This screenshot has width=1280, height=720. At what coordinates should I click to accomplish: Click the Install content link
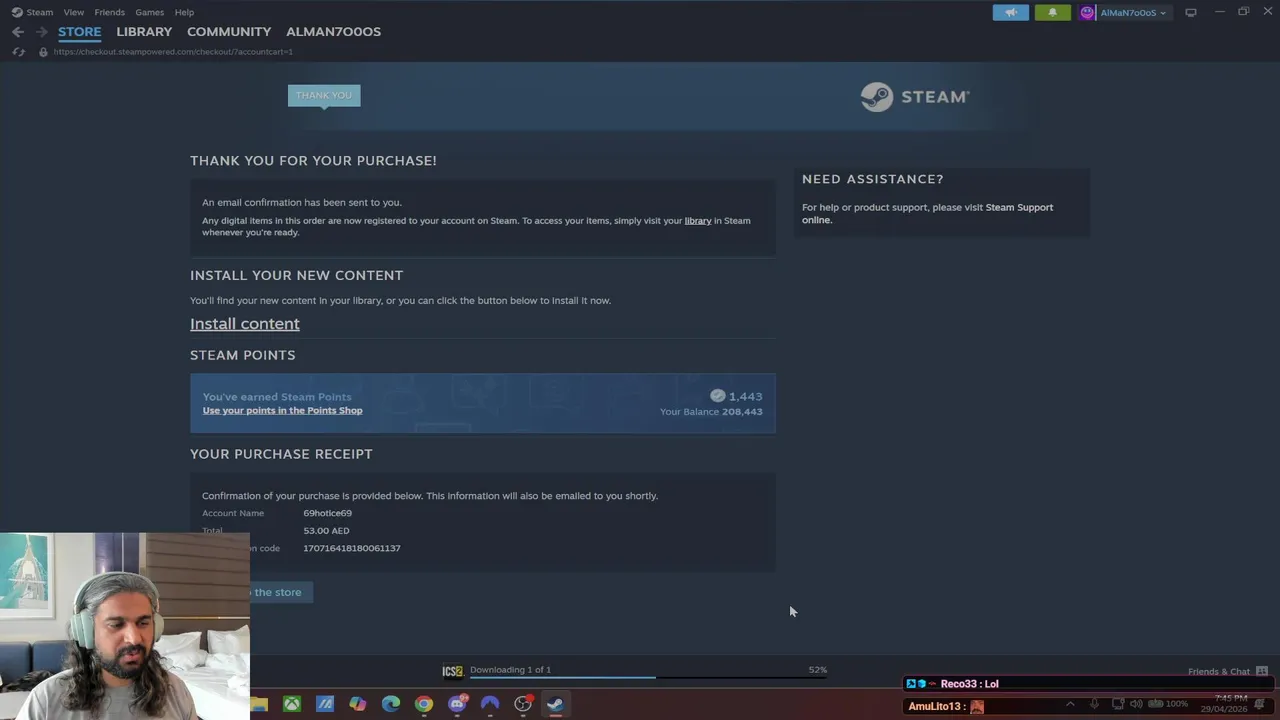point(245,324)
